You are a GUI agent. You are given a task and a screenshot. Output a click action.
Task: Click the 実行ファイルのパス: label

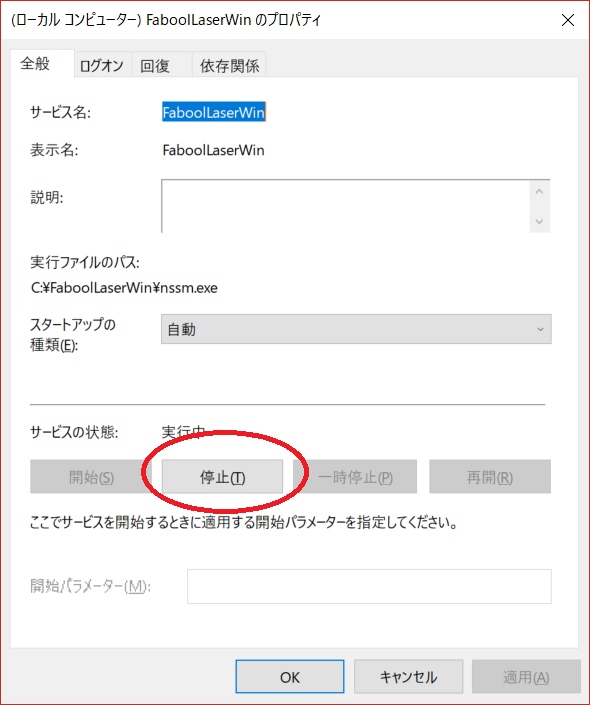click(x=85, y=262)
